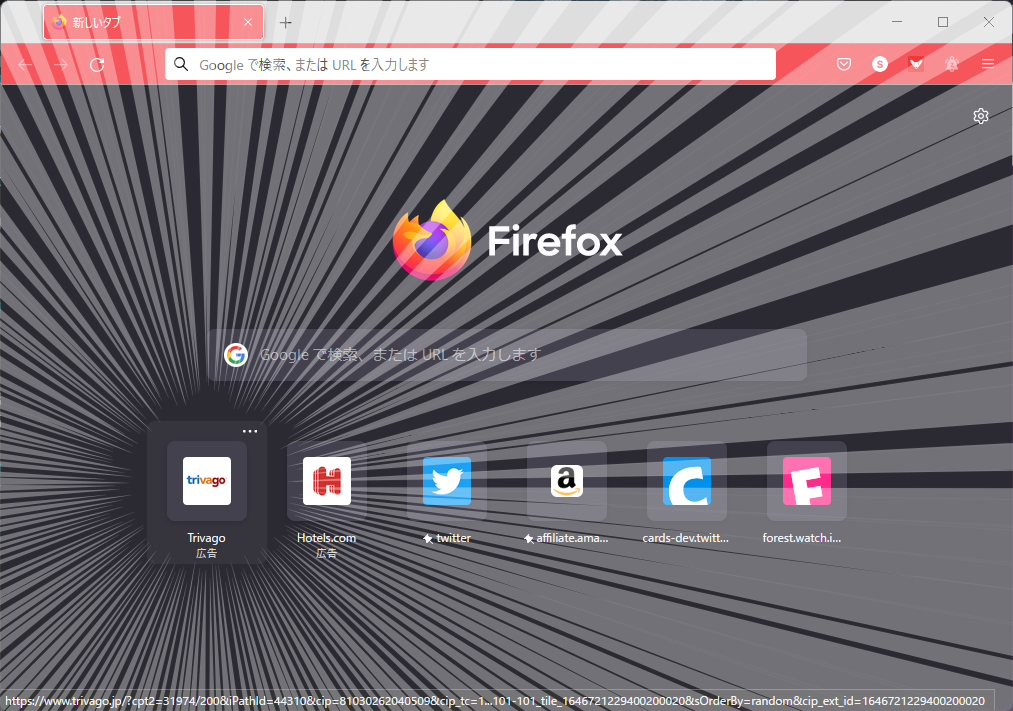Click the circular S extension icon
Image resolution: width=1013 pixels, height=711 pixels.
[x=879, y=64]
